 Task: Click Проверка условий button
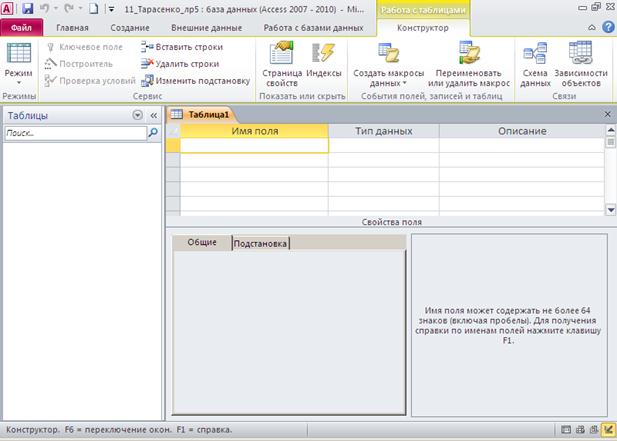pyautogui.click(x=90, y=81)
